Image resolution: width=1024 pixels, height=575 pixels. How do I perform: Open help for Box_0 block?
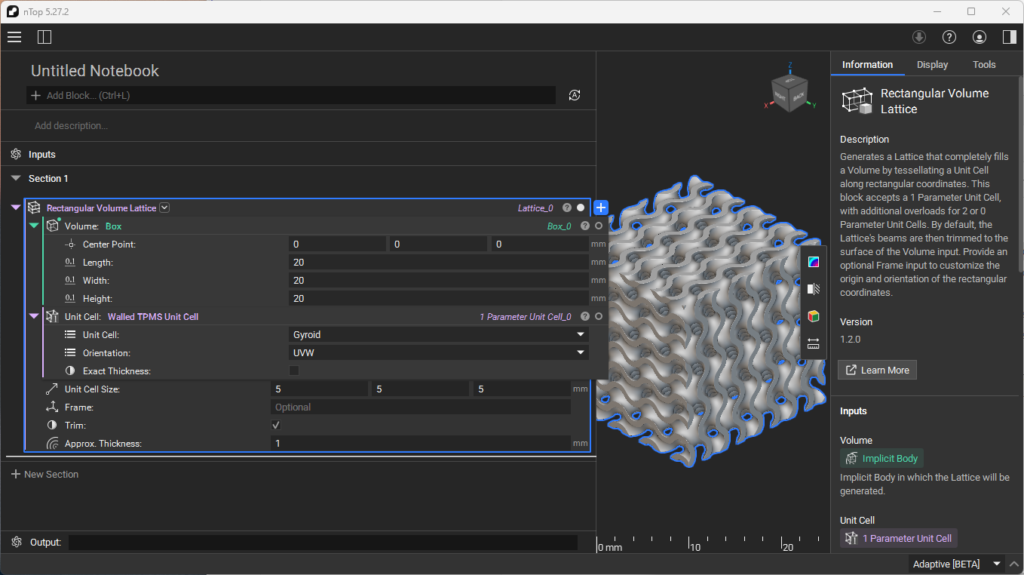(x=585, y=226)
